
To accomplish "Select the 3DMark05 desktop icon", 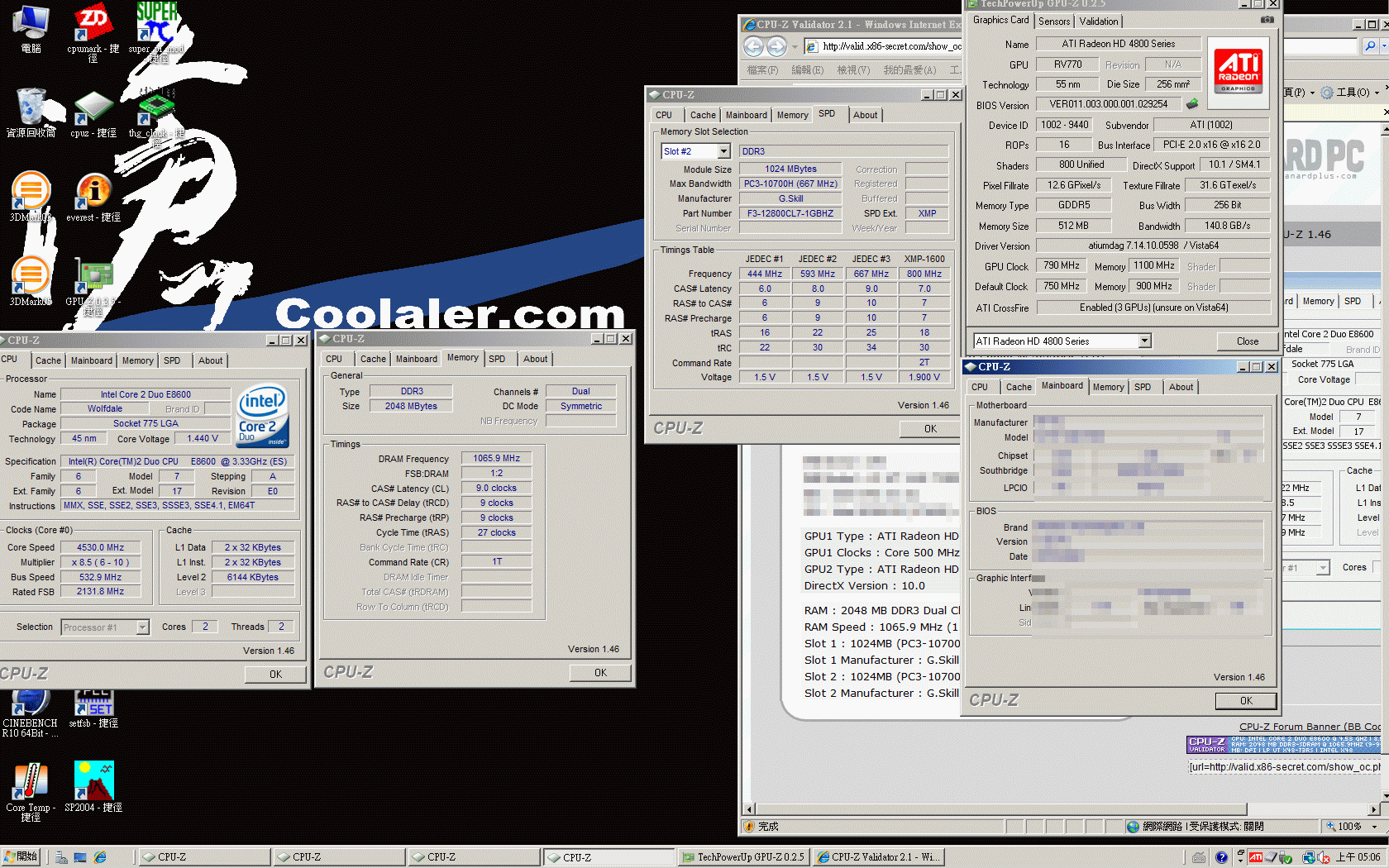I will point(31,281).
